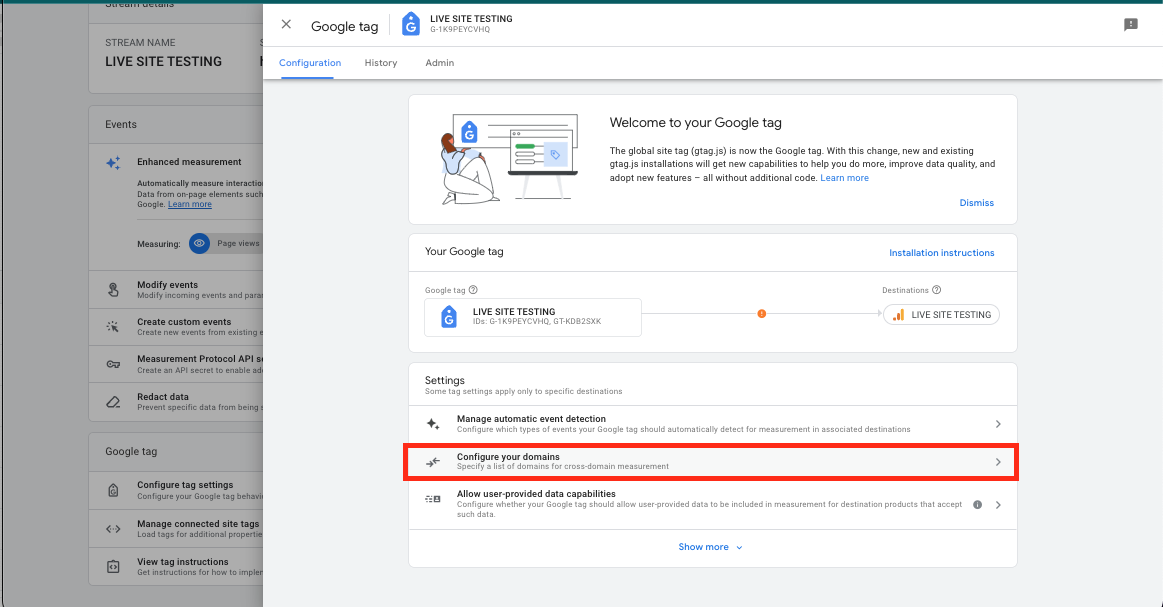1163x607 pixels.
Task: Open the Admin tab
Action: tap(440, 63)
